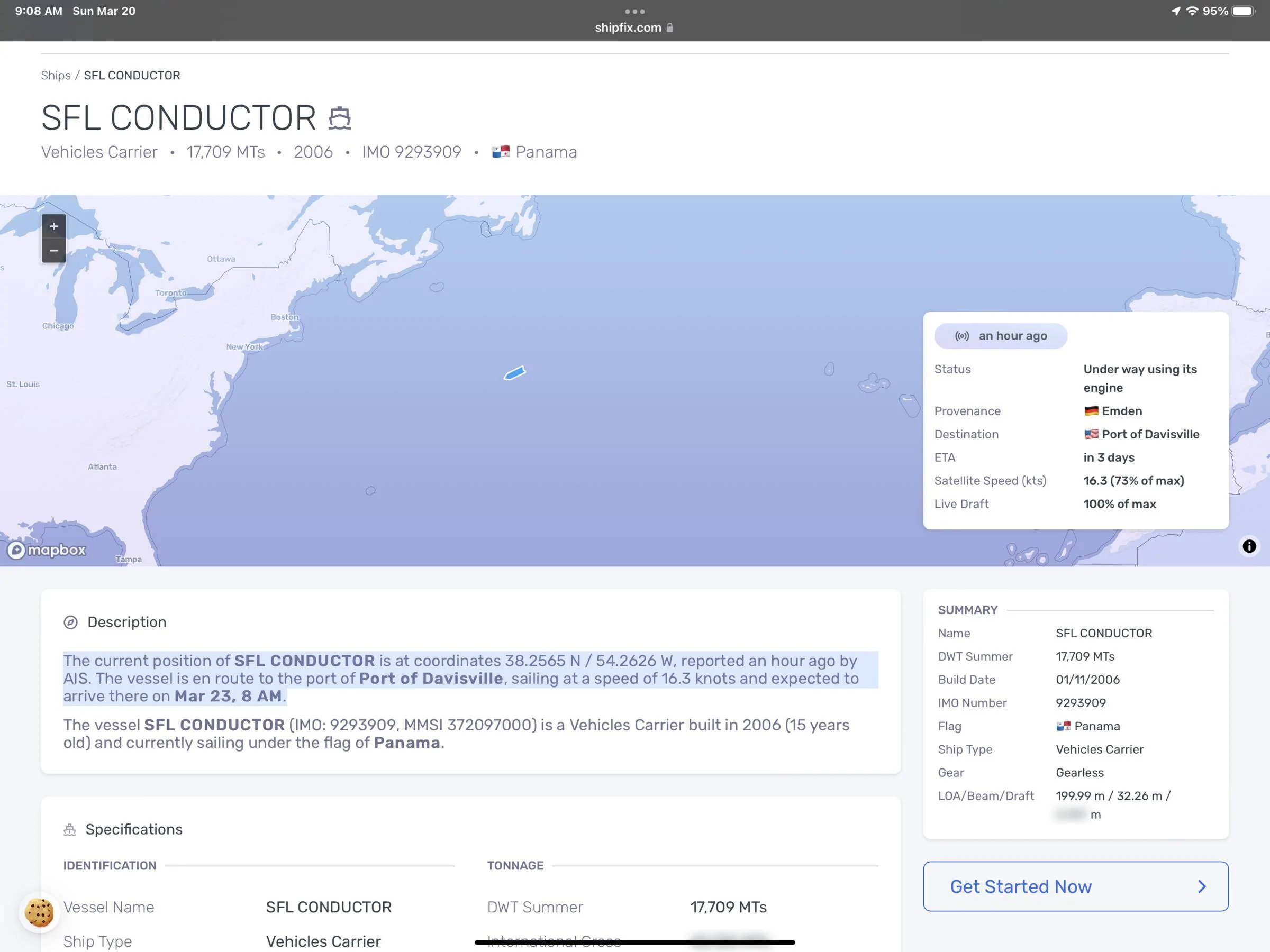Click 'Under way using its engine' status
Screen dimensions: 1270x952
click(x=1140, y=379)
